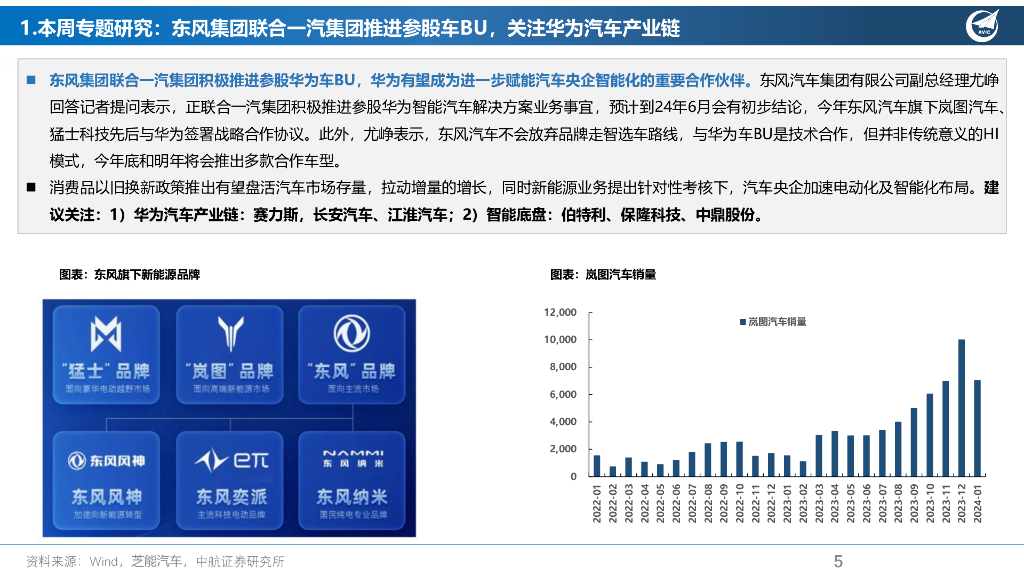The width and height of the screenshot is (1024, 576).
Task: Click the NAMMI 东风纳米 logo
Action: [x=353, y=458]
